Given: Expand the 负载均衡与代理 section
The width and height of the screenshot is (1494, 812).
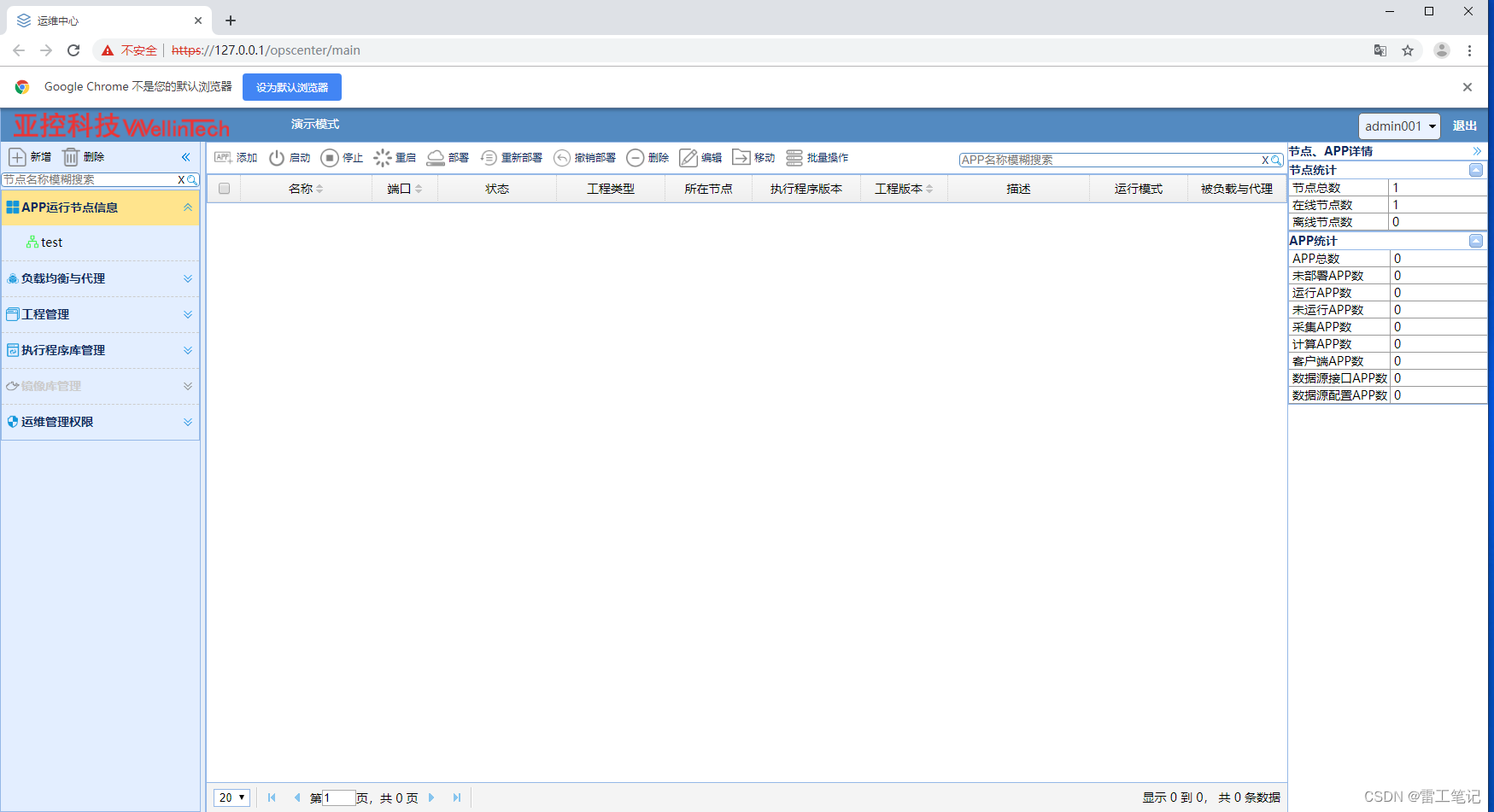Looking at the screenshot, I should 188,279.
